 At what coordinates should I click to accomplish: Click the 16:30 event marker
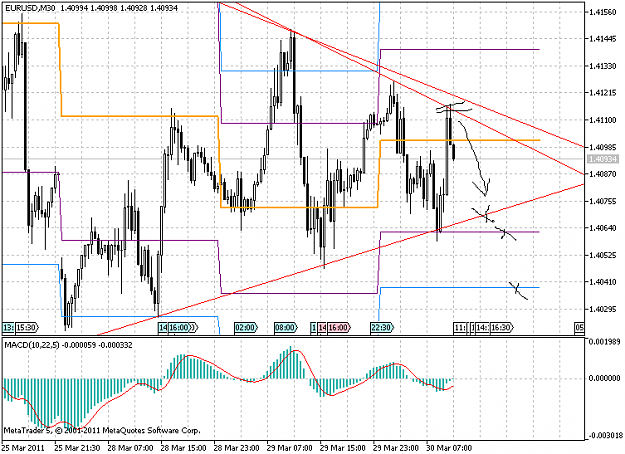[x=502, y=328]
